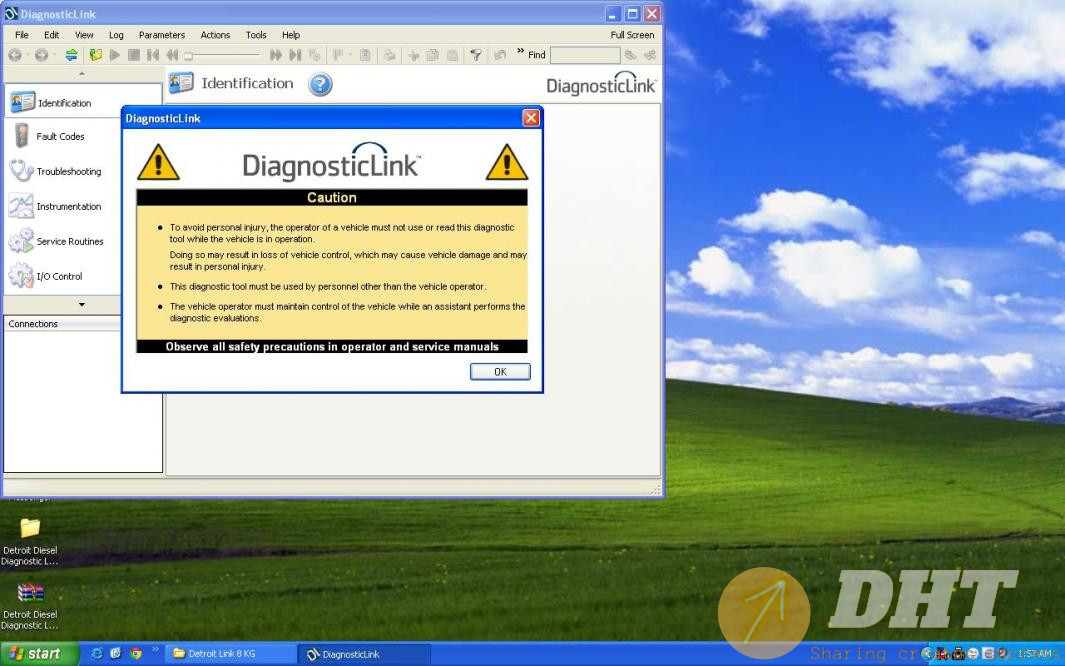The height and width of the screenshot is (666, 1065).
Task: Select Troubleshooting in the sidebar
Action: [68, 172]
